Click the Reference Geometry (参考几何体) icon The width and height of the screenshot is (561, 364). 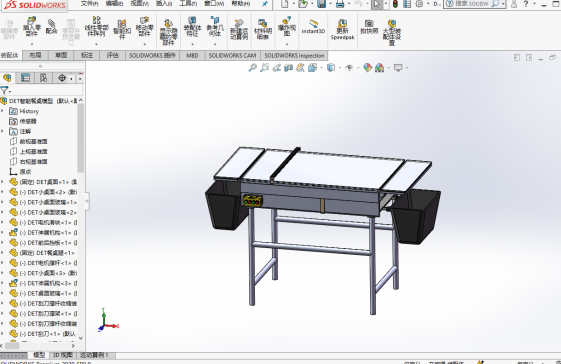(215, 20)
